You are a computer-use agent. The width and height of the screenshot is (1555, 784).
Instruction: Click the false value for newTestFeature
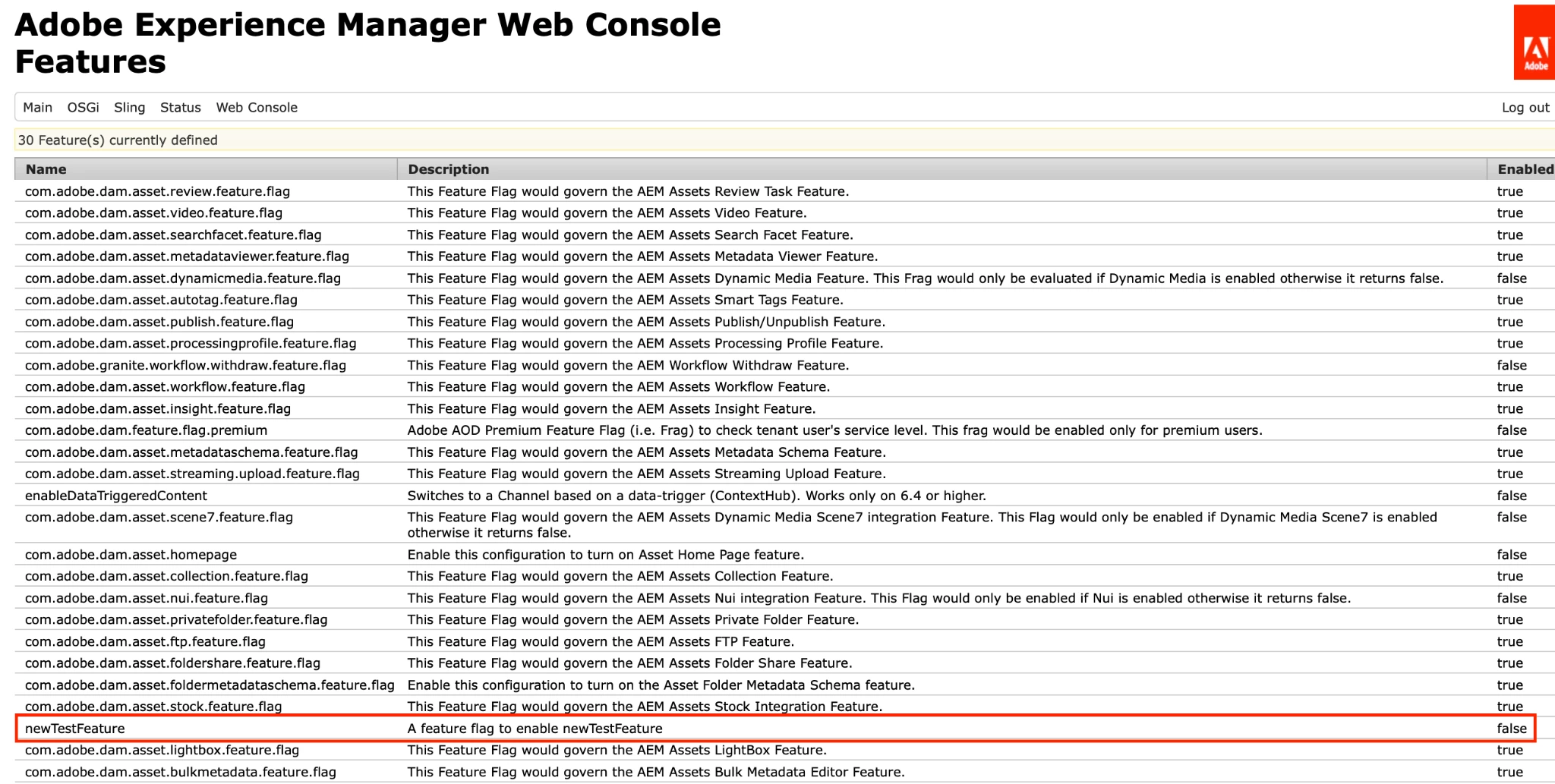(1511, 729)
